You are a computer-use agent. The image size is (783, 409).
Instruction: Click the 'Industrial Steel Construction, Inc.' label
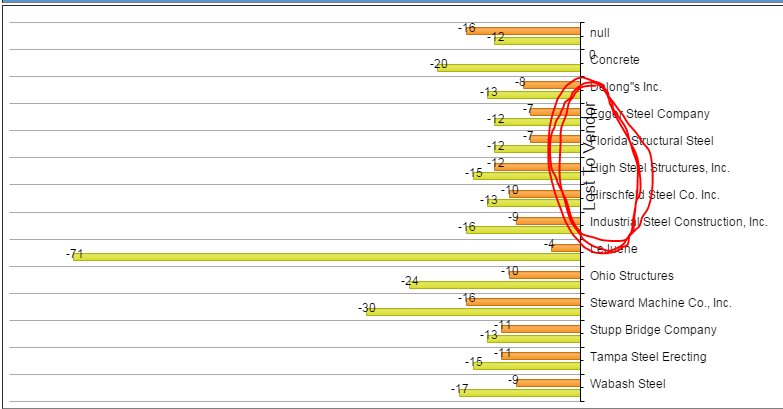[679, 222]
